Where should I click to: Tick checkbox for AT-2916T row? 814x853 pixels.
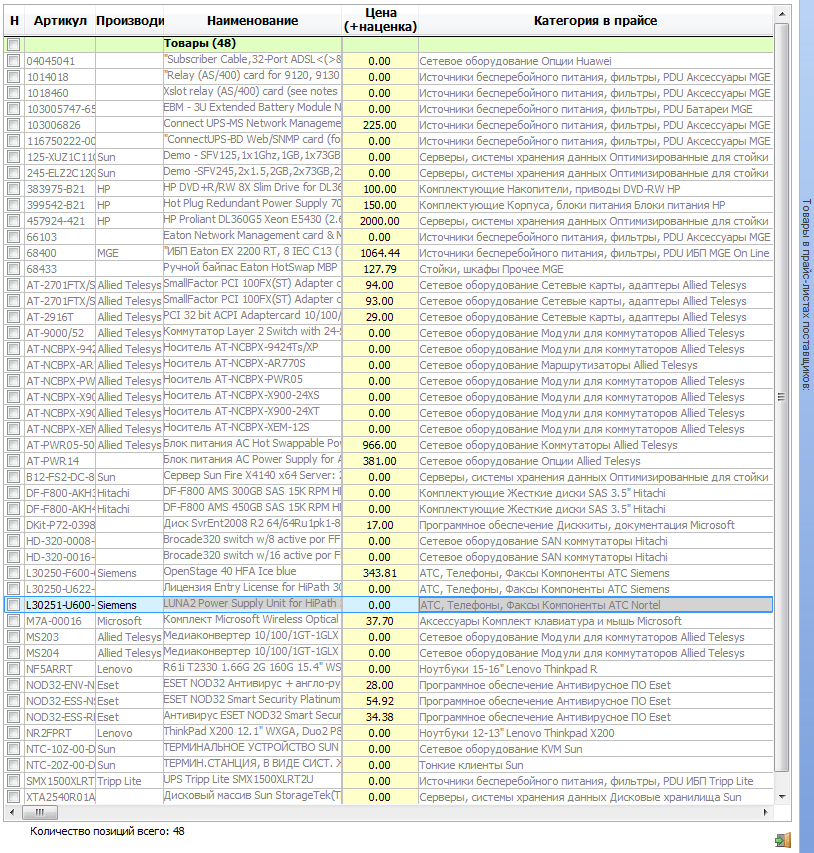point(14,317)
